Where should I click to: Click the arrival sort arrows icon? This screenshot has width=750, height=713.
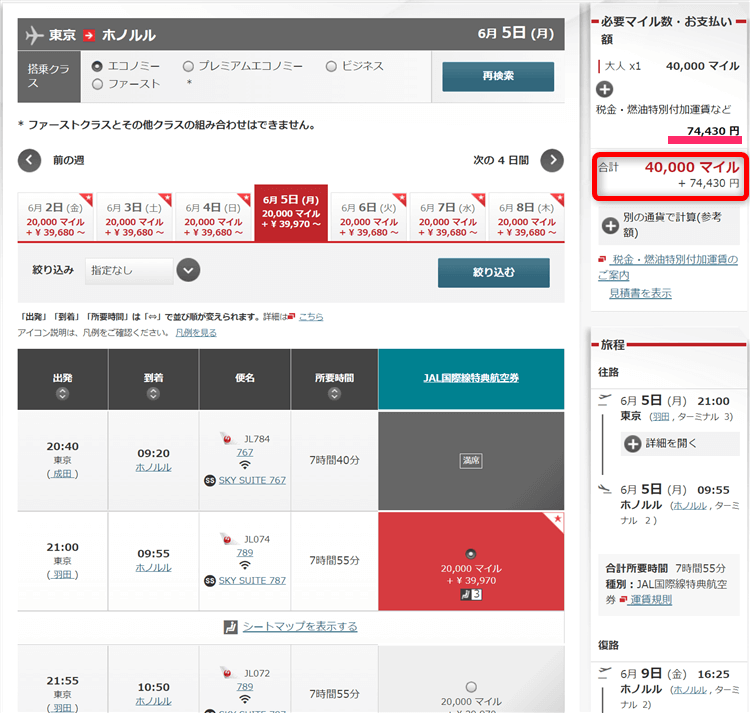pos(153,393)
